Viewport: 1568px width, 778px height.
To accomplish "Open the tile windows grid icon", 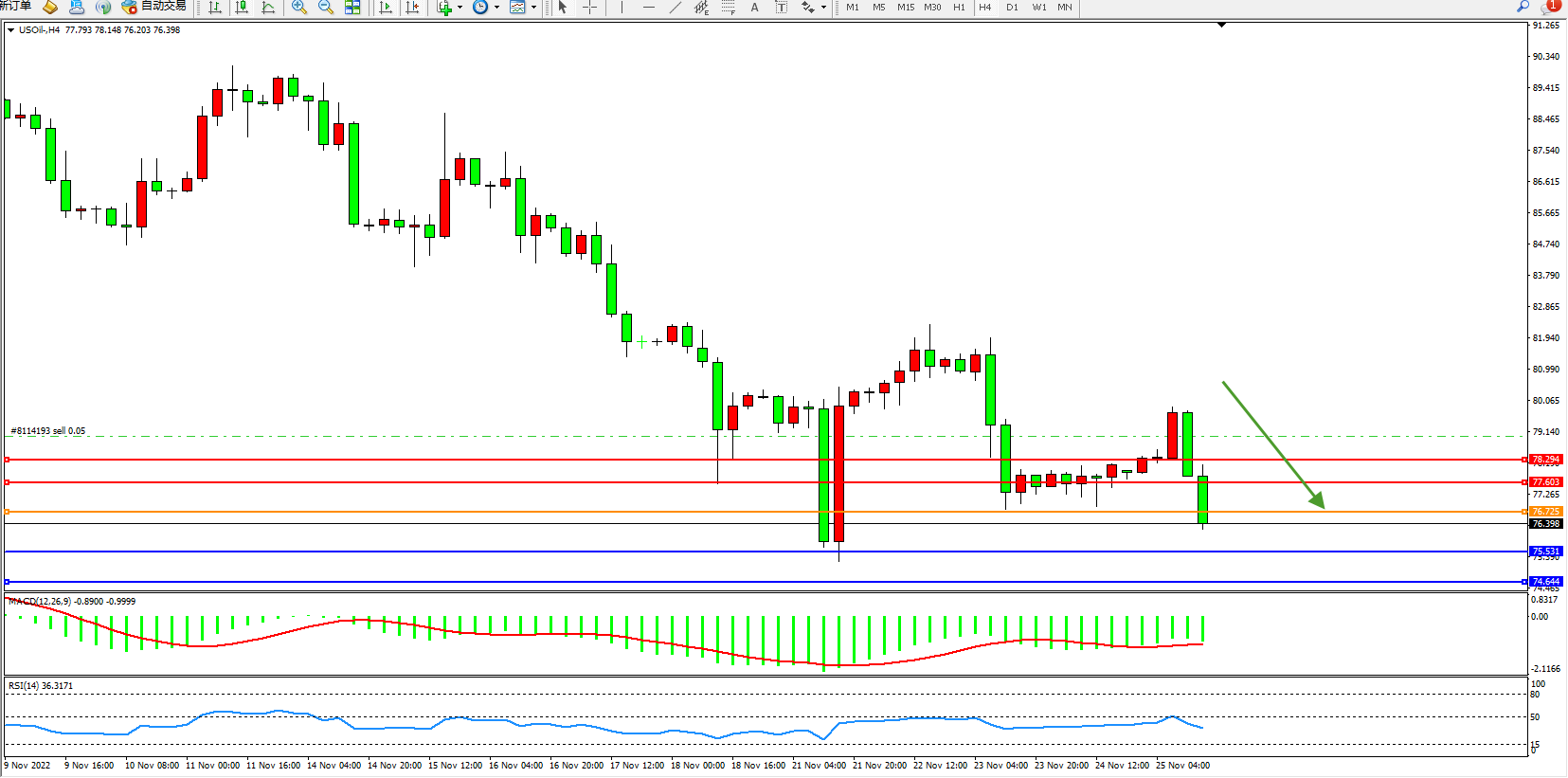I will pos(352,8).
